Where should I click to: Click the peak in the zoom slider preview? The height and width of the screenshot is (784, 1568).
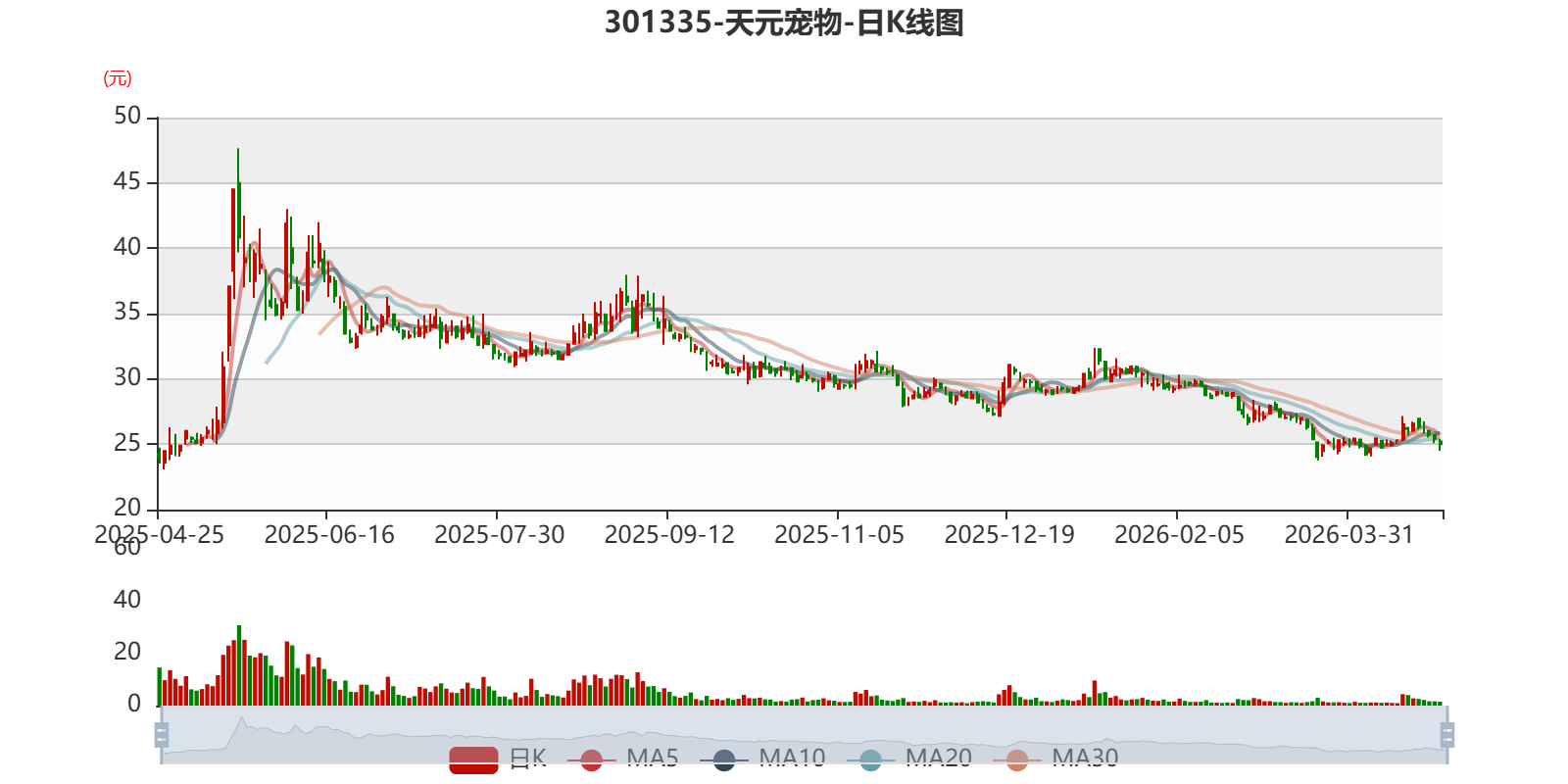coord(242,720)
